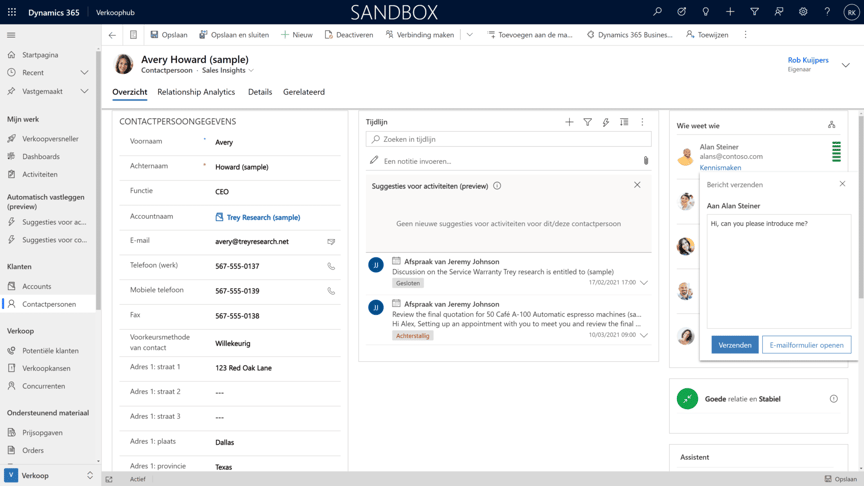Click Opslaan en sluiten

click(x=234, y=35)
